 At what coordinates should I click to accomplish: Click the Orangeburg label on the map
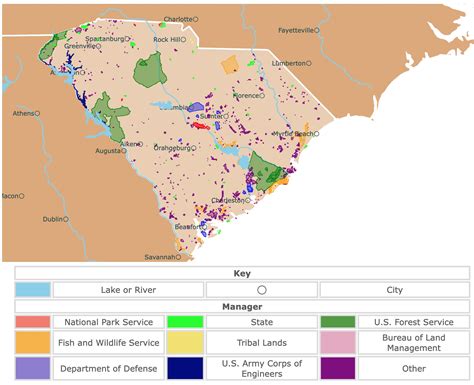(x=172, y=148)
